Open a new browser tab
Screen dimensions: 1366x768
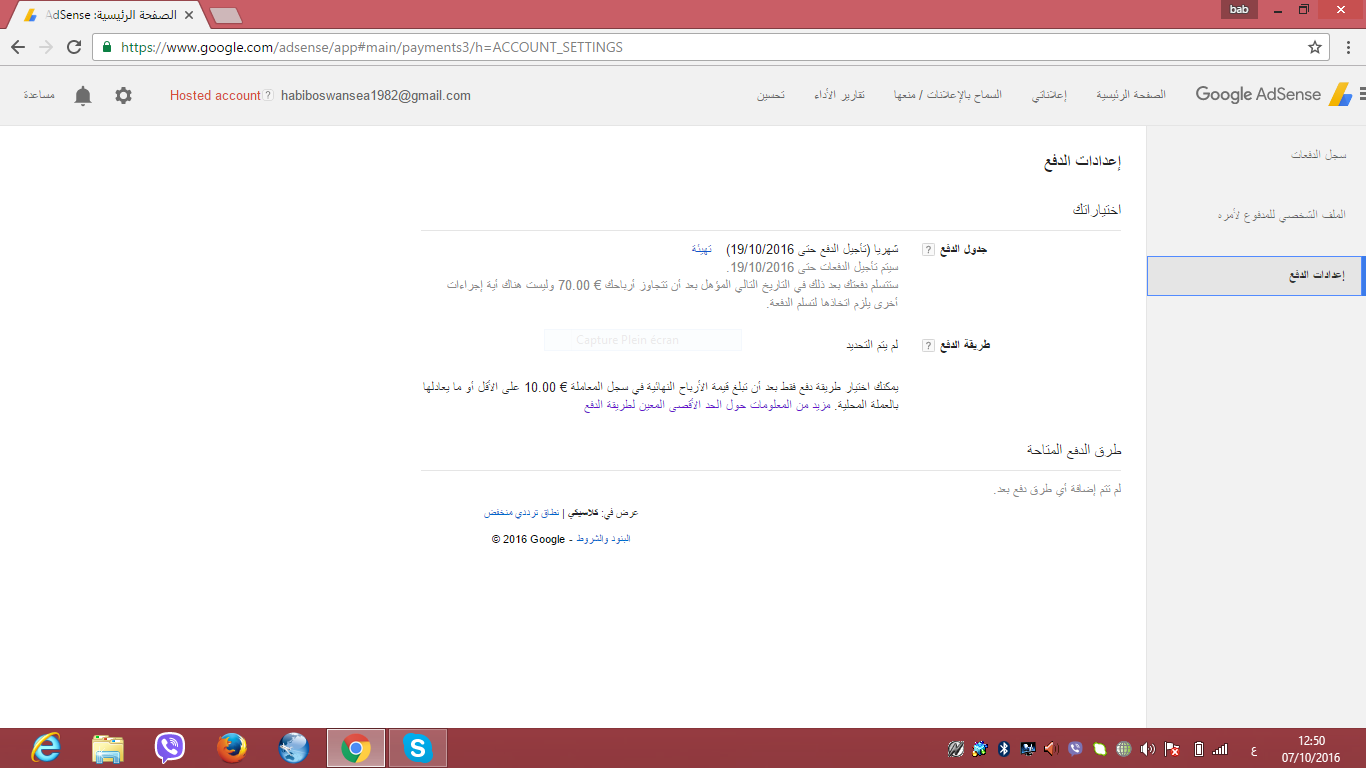(x=226, y=15)
